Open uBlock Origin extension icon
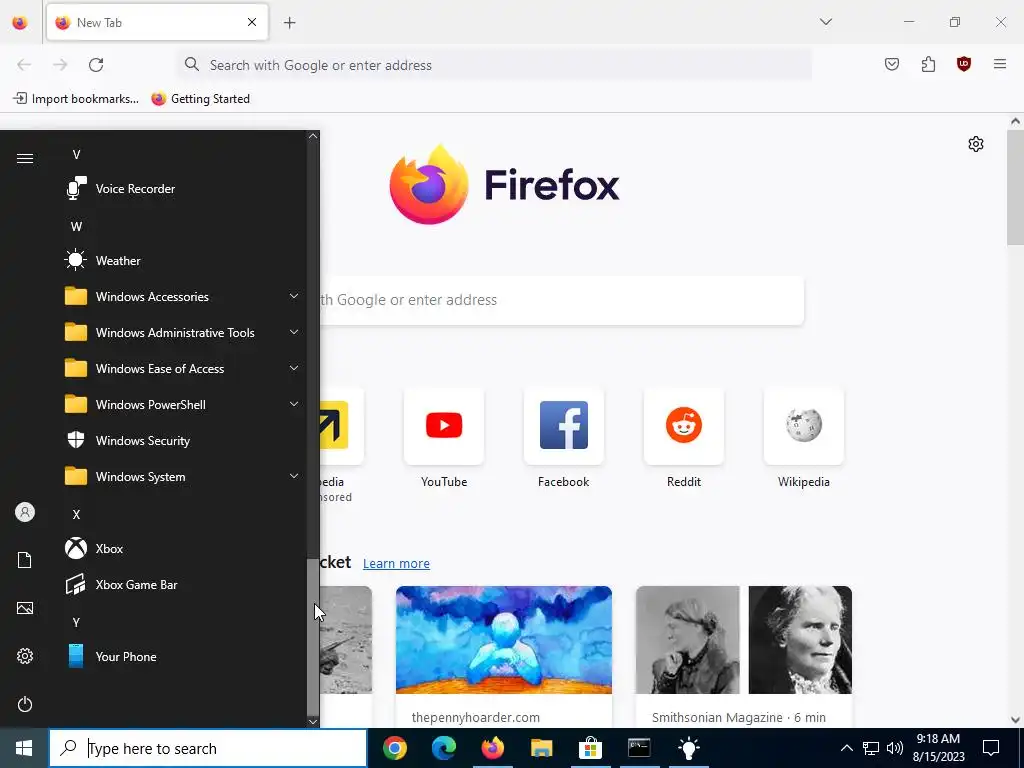 [x=964, y=64]
